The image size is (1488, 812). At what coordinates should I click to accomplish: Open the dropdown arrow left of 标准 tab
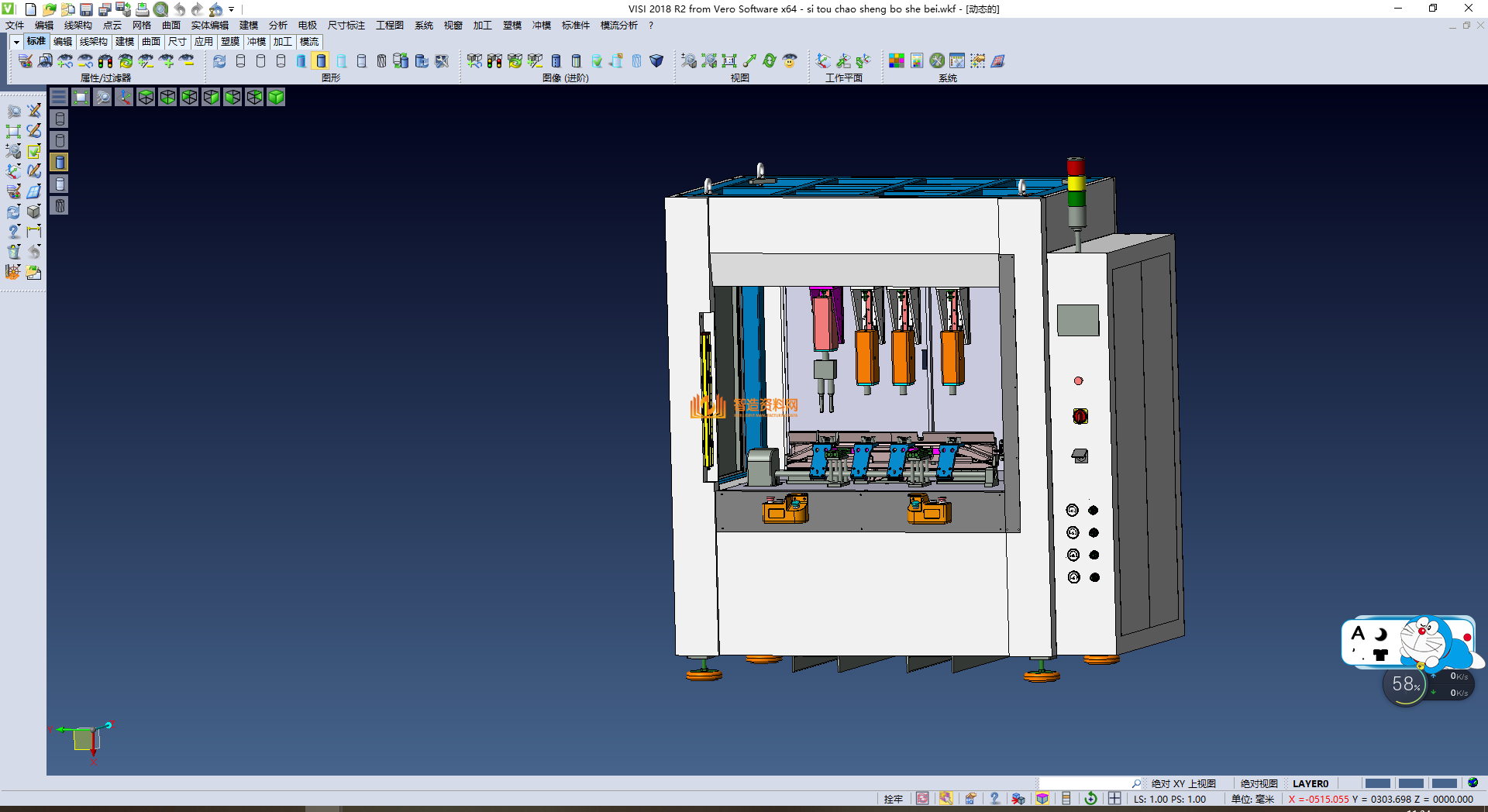[x=16, y=42]
